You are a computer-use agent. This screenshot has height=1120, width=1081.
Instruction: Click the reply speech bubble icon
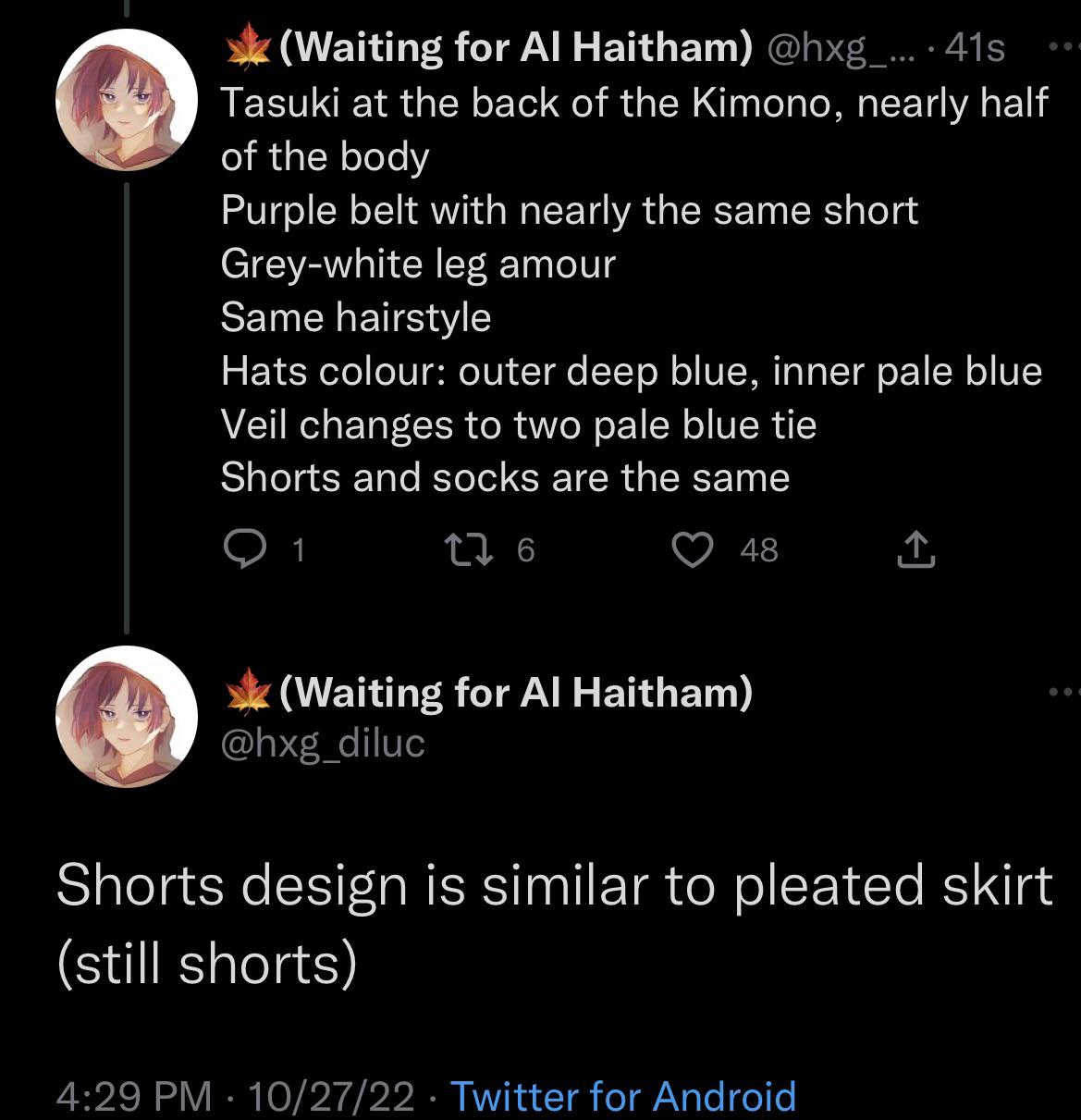click(244, 550)
